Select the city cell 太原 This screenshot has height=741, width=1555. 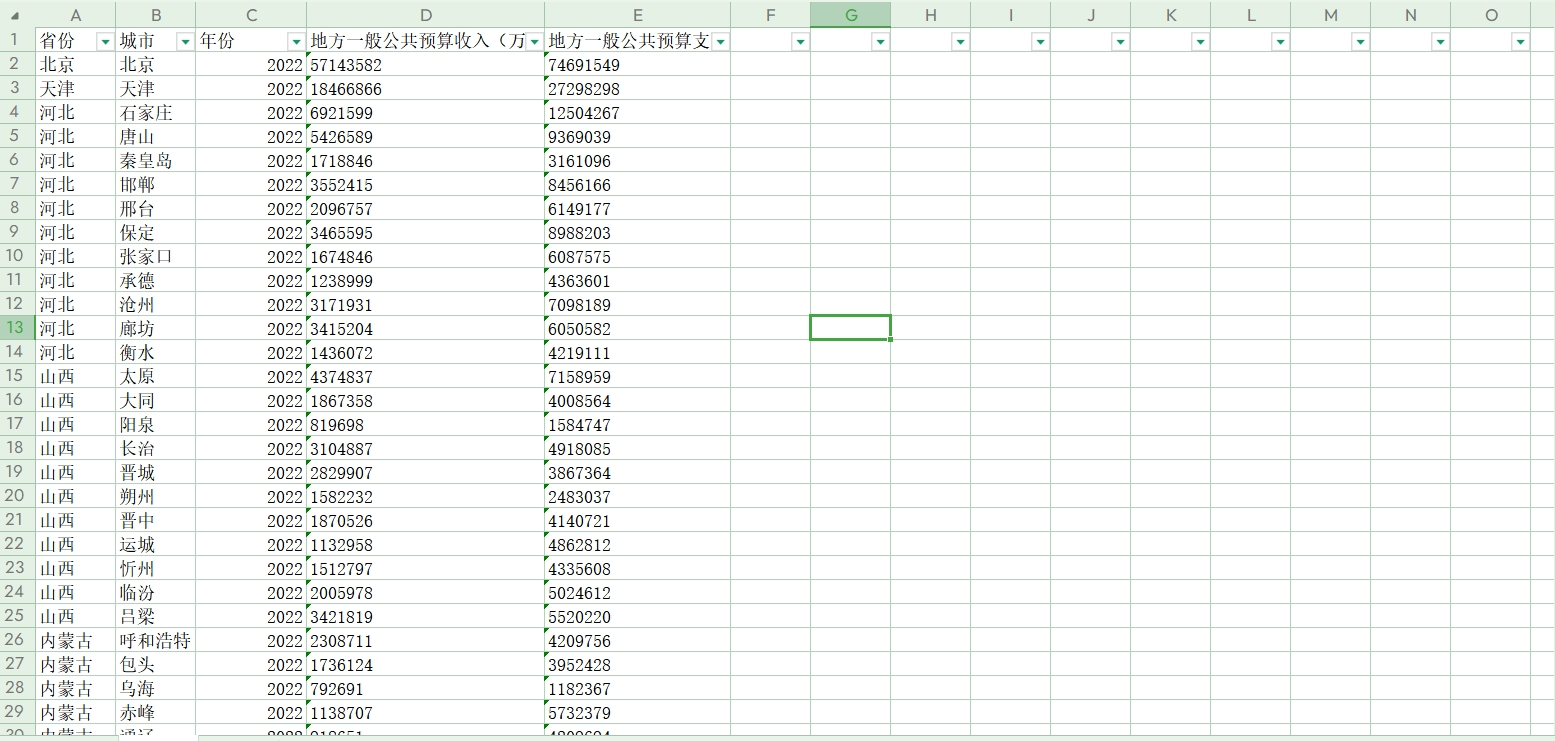tap(156, 377)
